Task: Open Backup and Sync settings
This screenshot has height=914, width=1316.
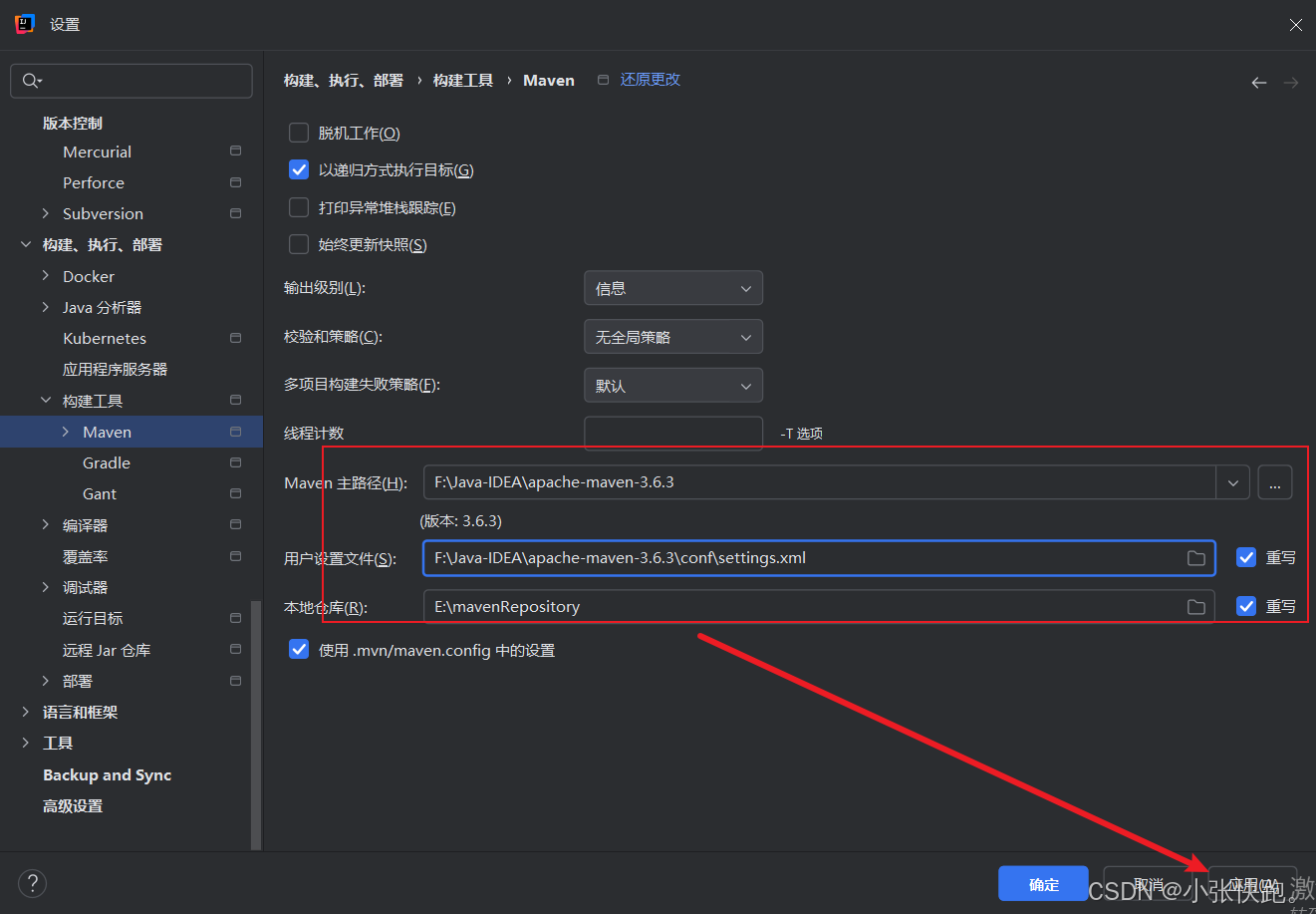Action: coord(107,774)
